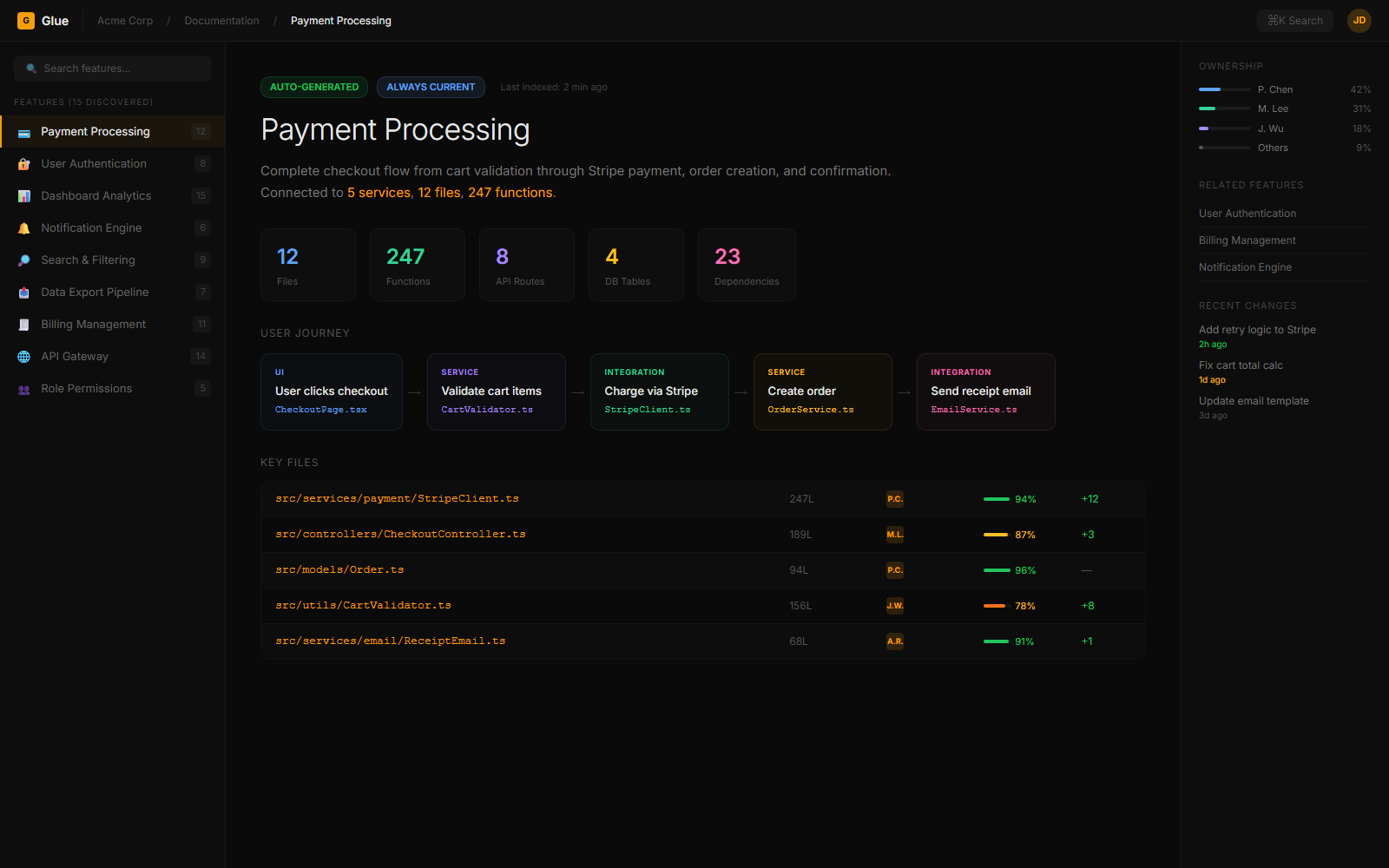
Task: Navigate to Acme Corp via breadcrumb
Action: pos(125,20)
